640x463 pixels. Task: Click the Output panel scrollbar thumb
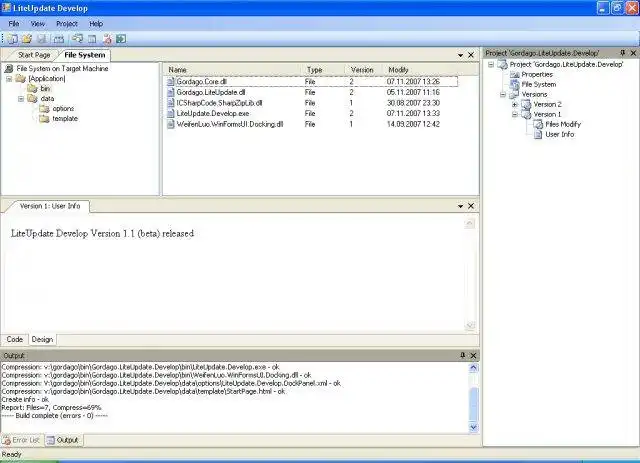pyautogui.click(x=473, y=404)
